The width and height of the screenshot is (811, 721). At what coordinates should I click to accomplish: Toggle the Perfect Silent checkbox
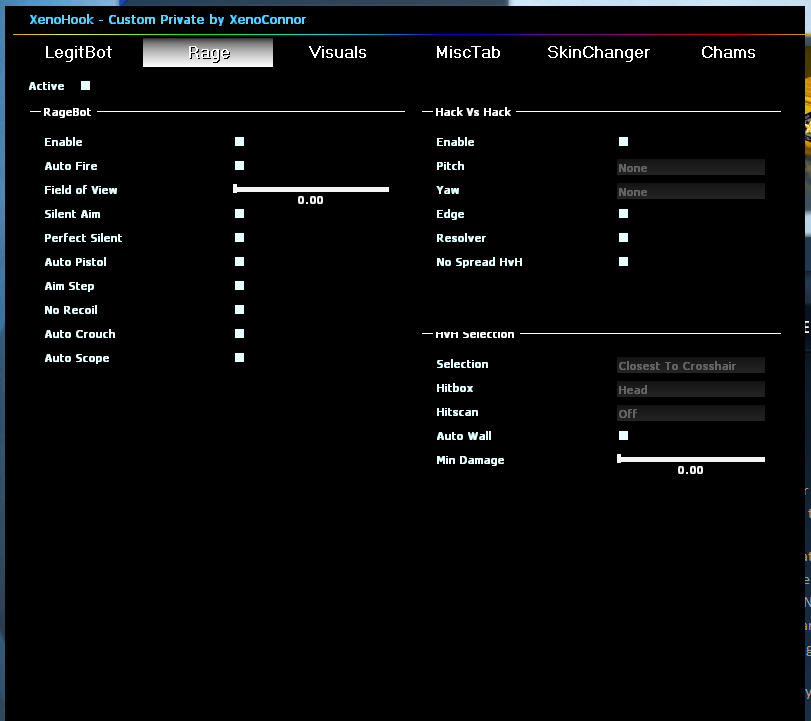(239, 237)
